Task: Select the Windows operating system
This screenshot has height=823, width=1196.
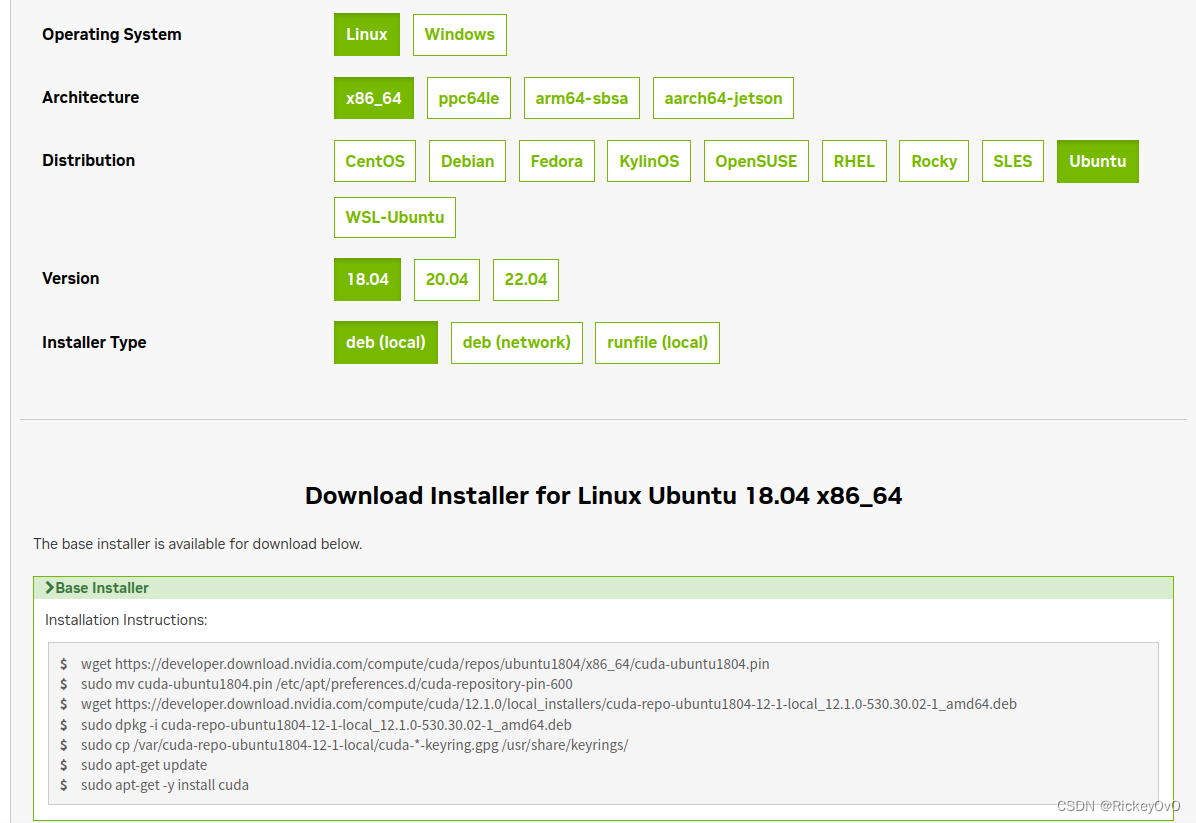Action: pos(459,34)
